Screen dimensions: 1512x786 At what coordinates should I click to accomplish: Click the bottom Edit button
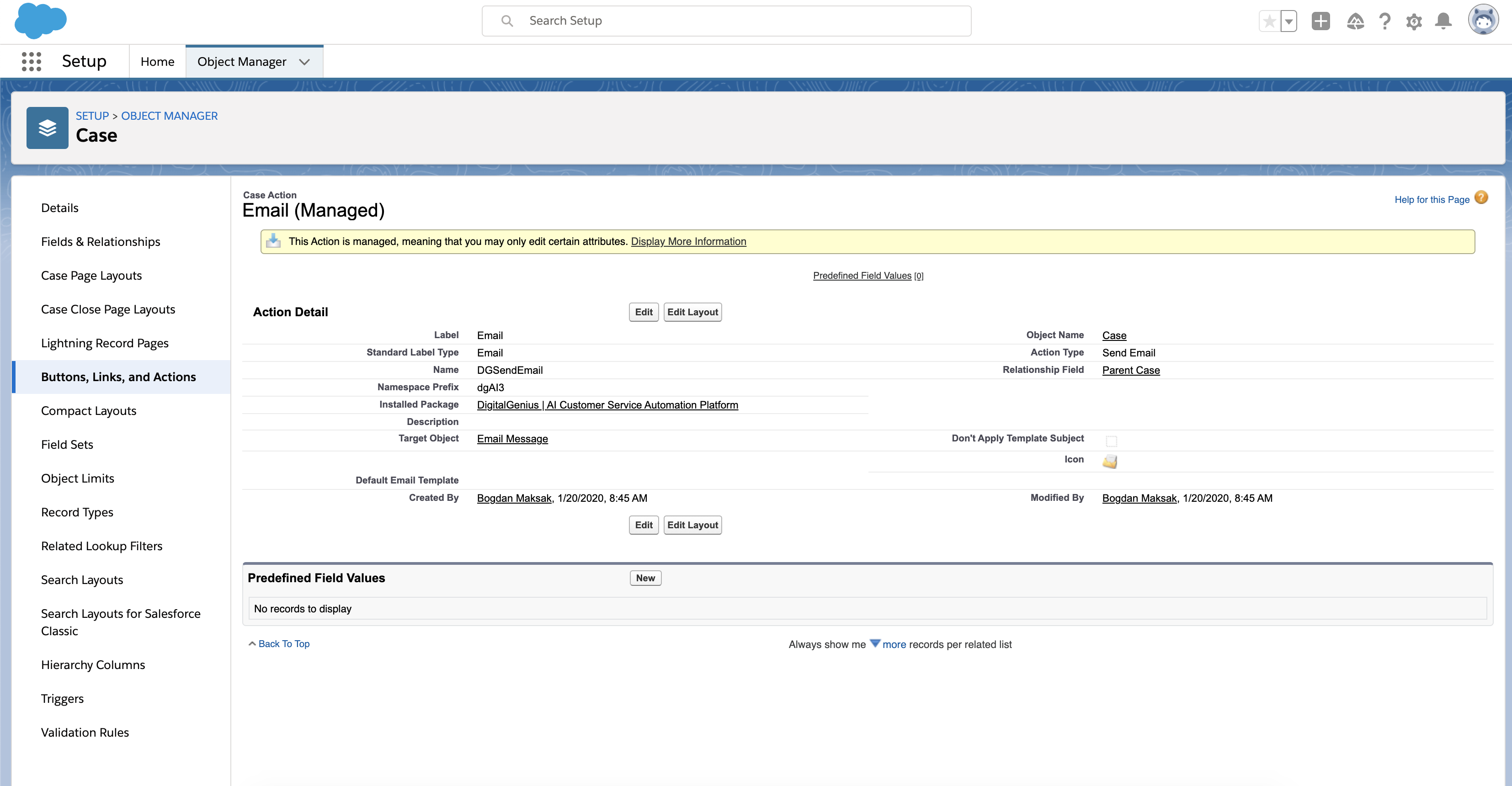(x=643, y=525)
